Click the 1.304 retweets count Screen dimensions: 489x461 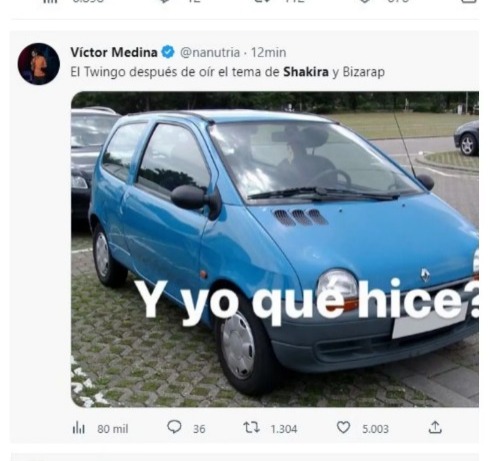tap(284, 429)
